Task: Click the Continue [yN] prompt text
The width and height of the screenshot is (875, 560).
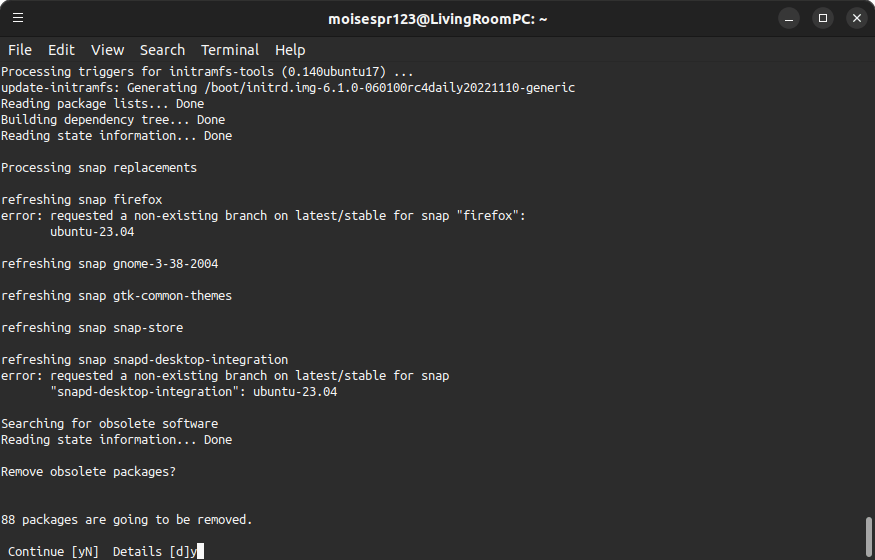Action: pos(54,552)
